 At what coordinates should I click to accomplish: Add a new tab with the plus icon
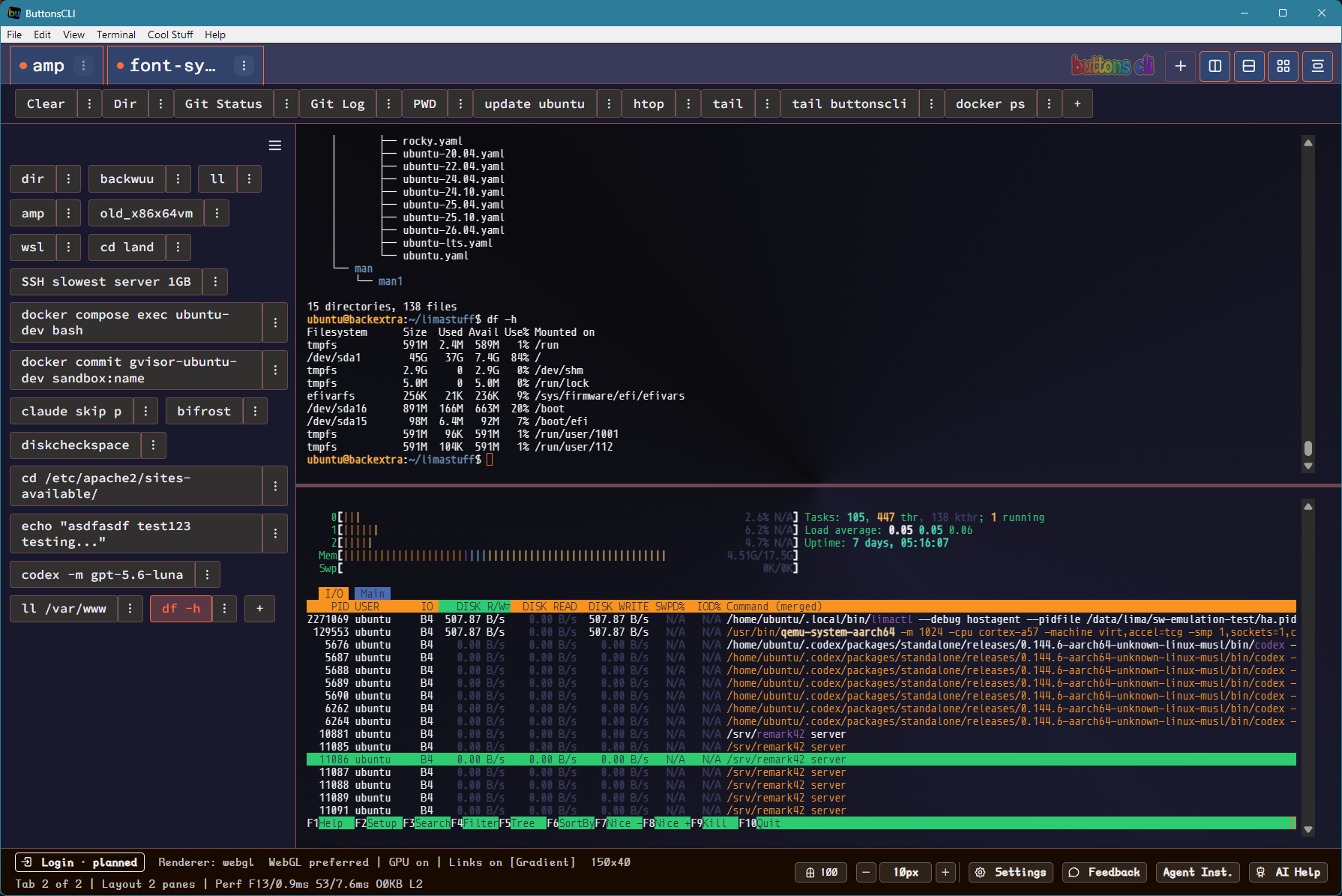coord(1180,66)
